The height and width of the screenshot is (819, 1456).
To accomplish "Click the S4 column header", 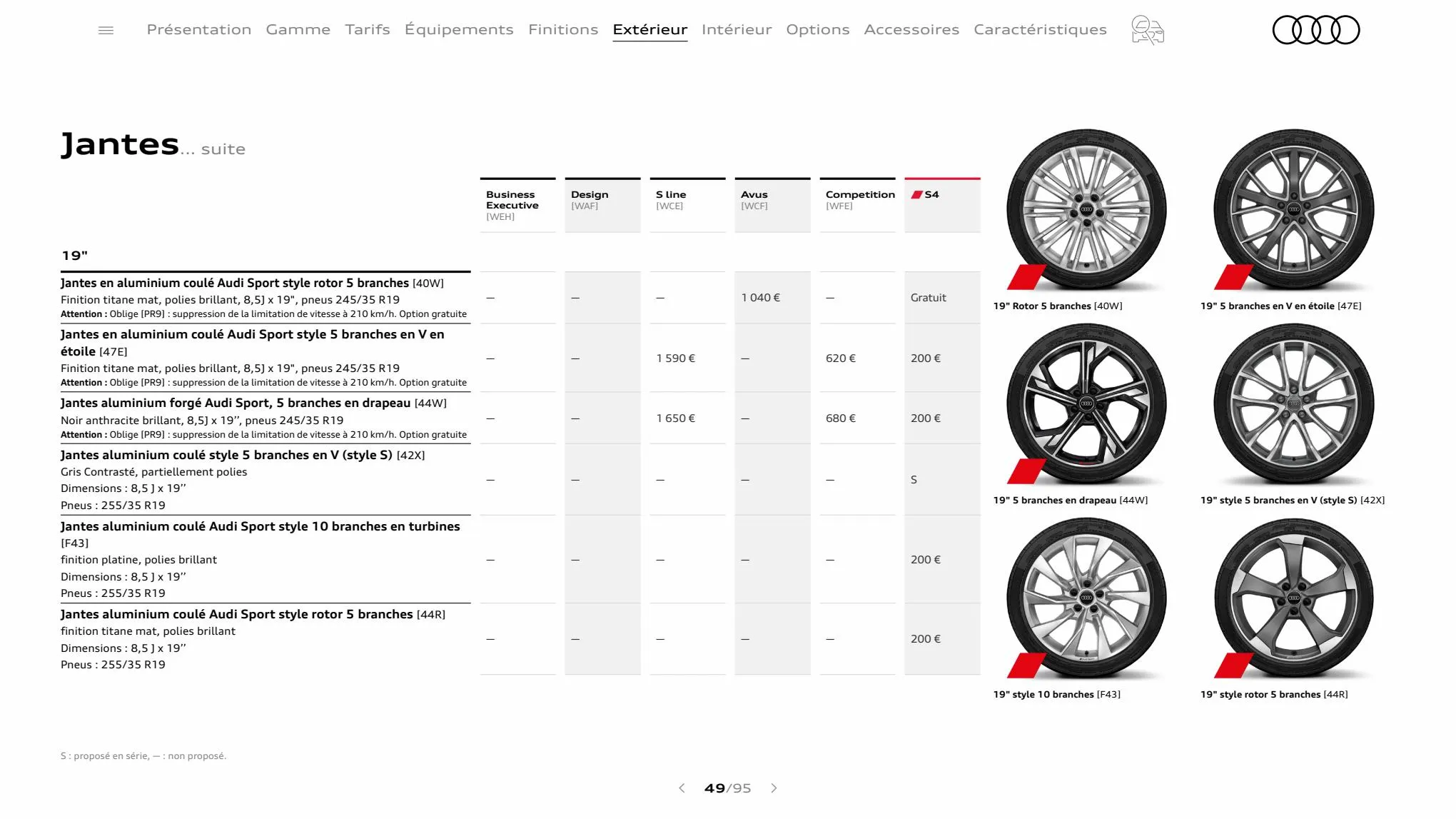I will click(942, 205).
